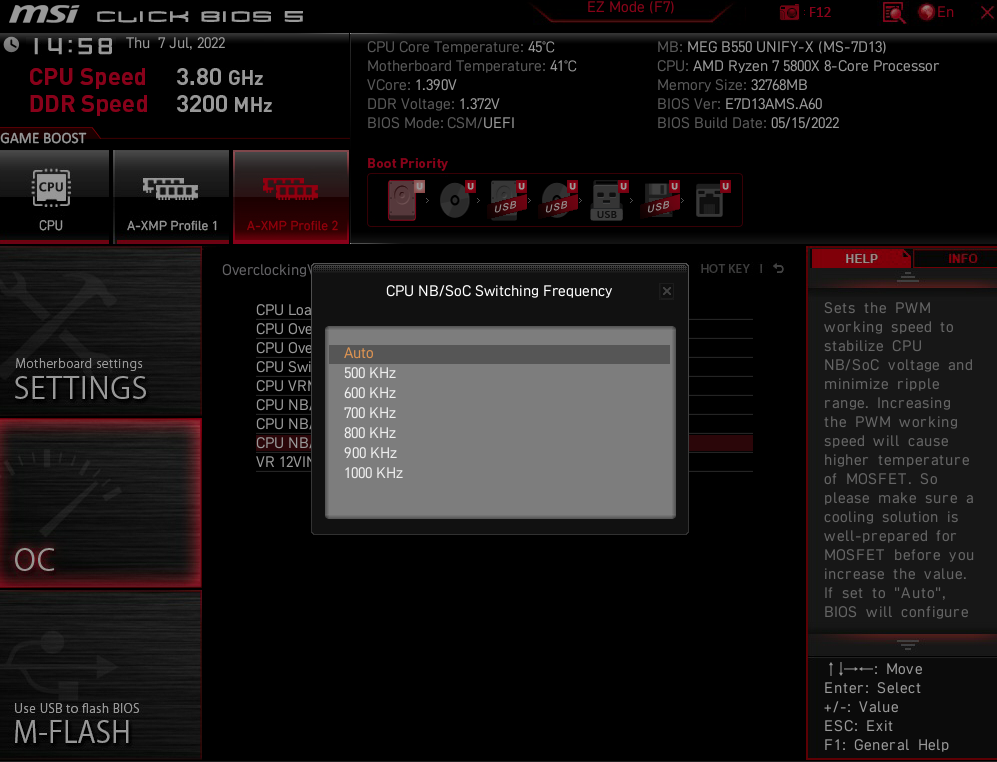Click the USB CD/DVD boot icon
The width and height of the screenshot is (997, 762).
point(558,200)
